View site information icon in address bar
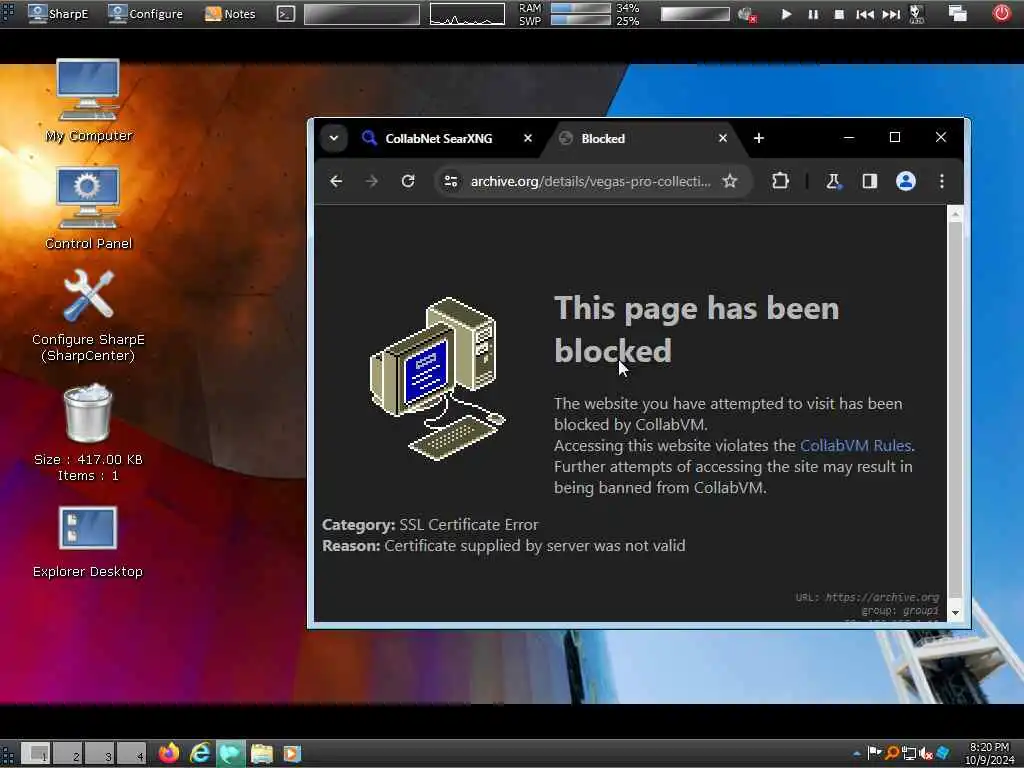The width and height of the screenshot is (1024, 768). [451, 182]
